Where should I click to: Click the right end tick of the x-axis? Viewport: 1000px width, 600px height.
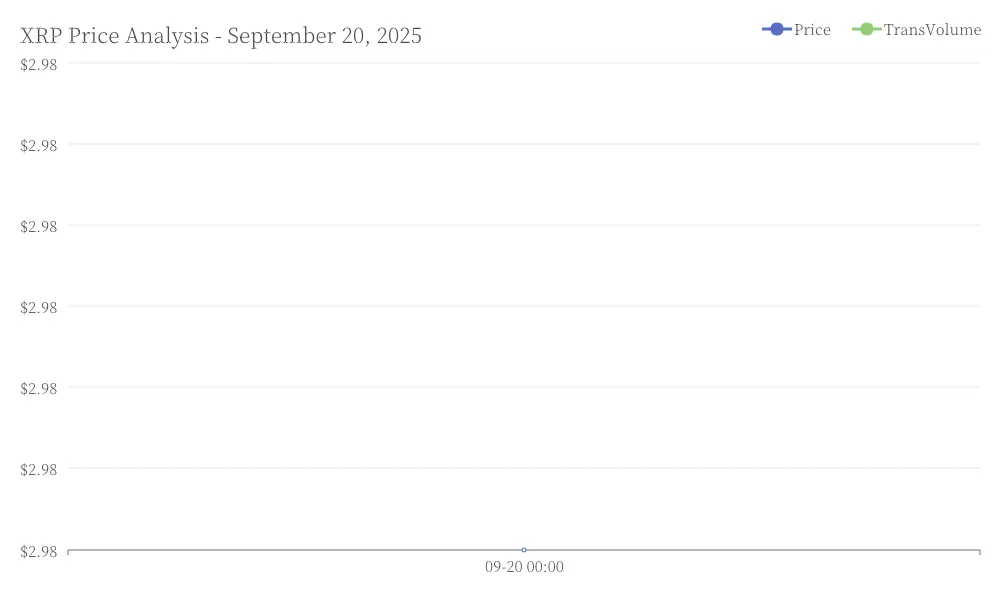980,552
